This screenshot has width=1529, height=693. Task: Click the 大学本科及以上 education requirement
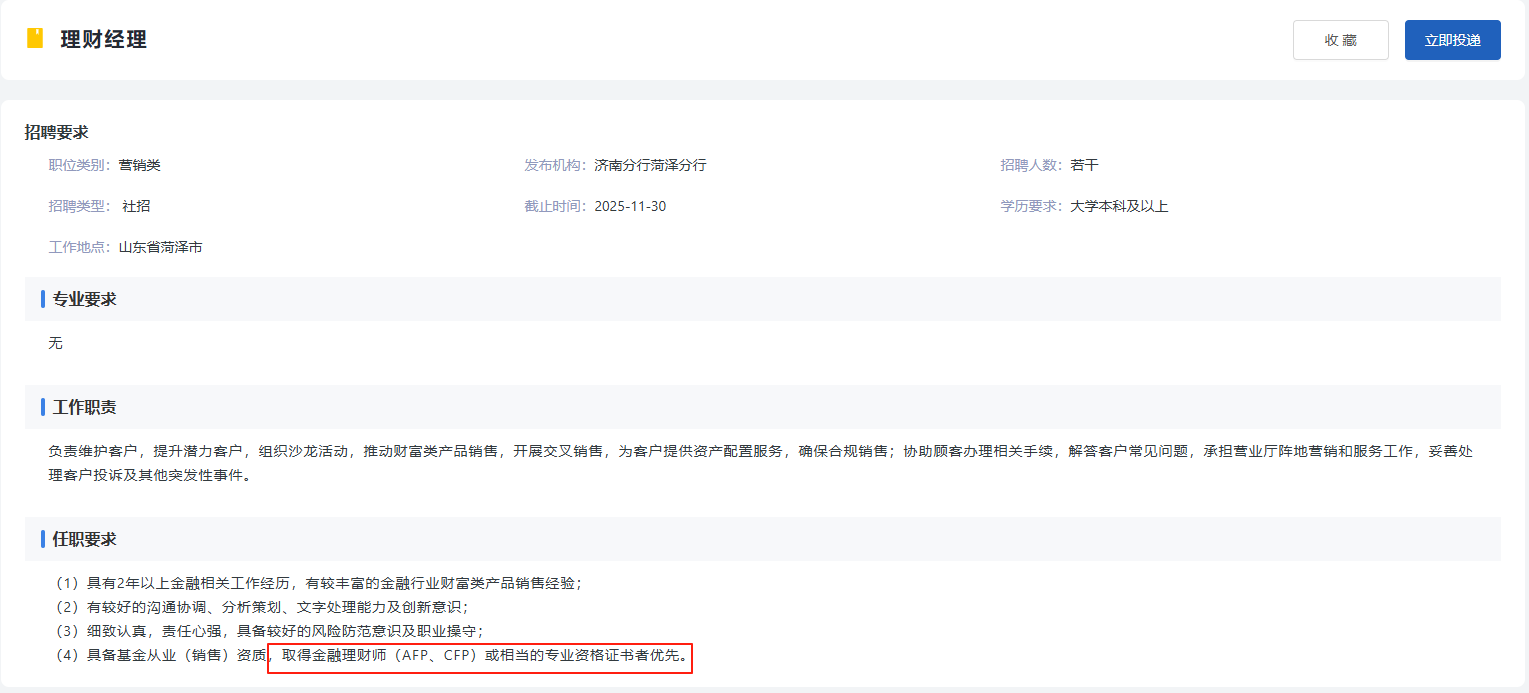tap(1118, 206)
